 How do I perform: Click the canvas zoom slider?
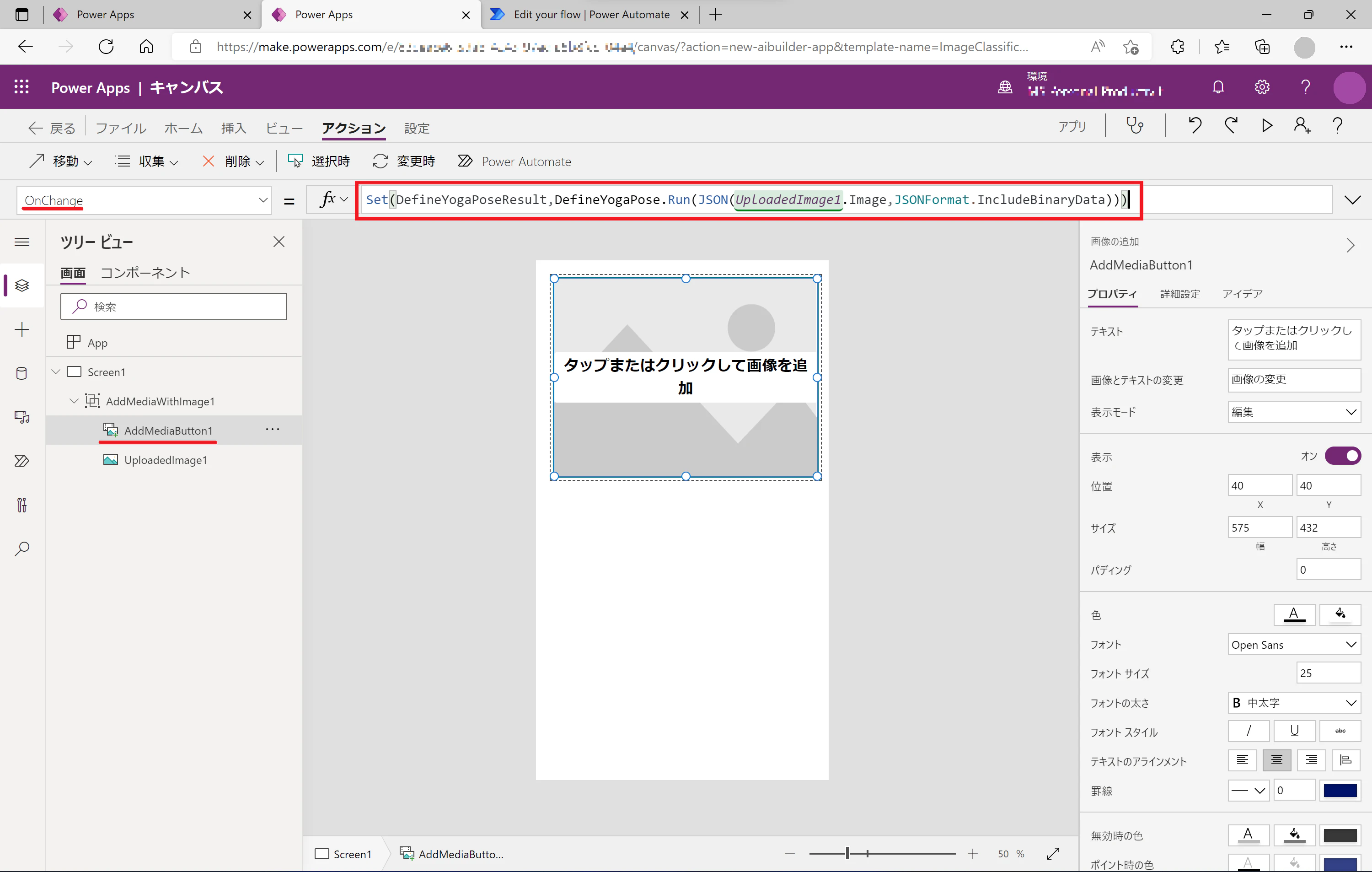(x=882, y=853)
